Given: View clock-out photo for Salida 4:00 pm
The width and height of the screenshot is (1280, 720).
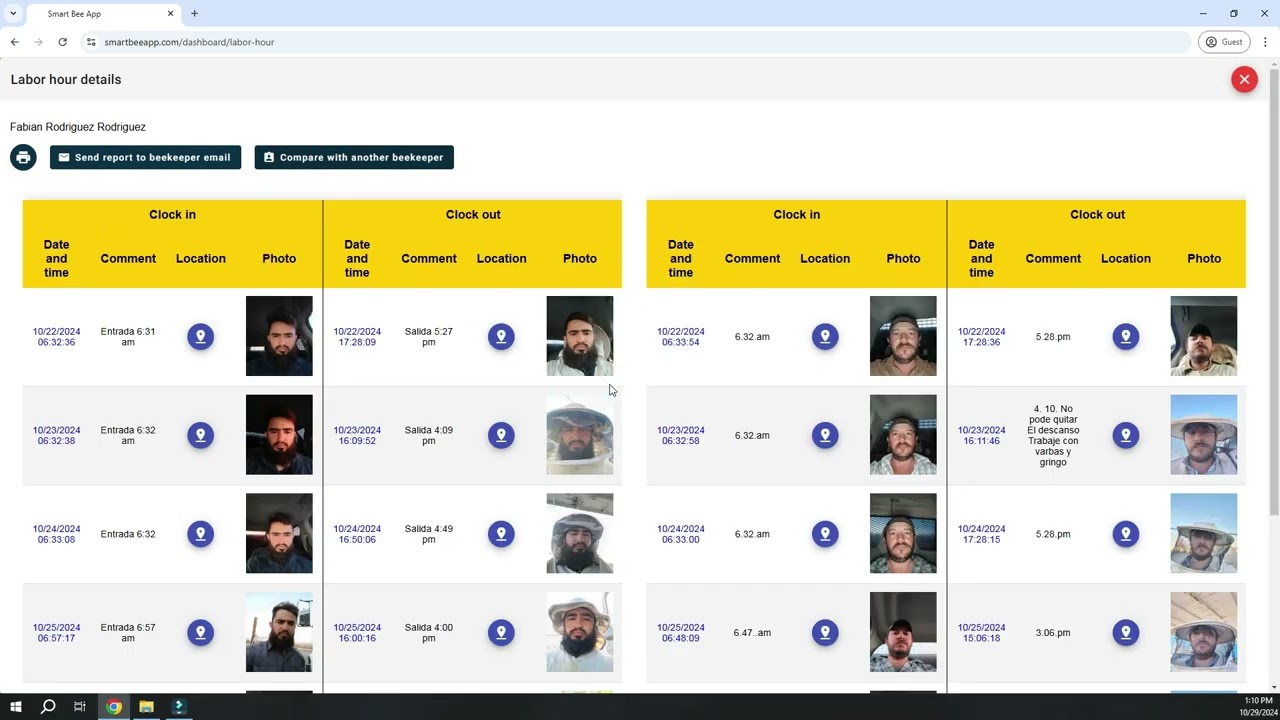Looking at the screenshot, I should (x=580, y=632).
